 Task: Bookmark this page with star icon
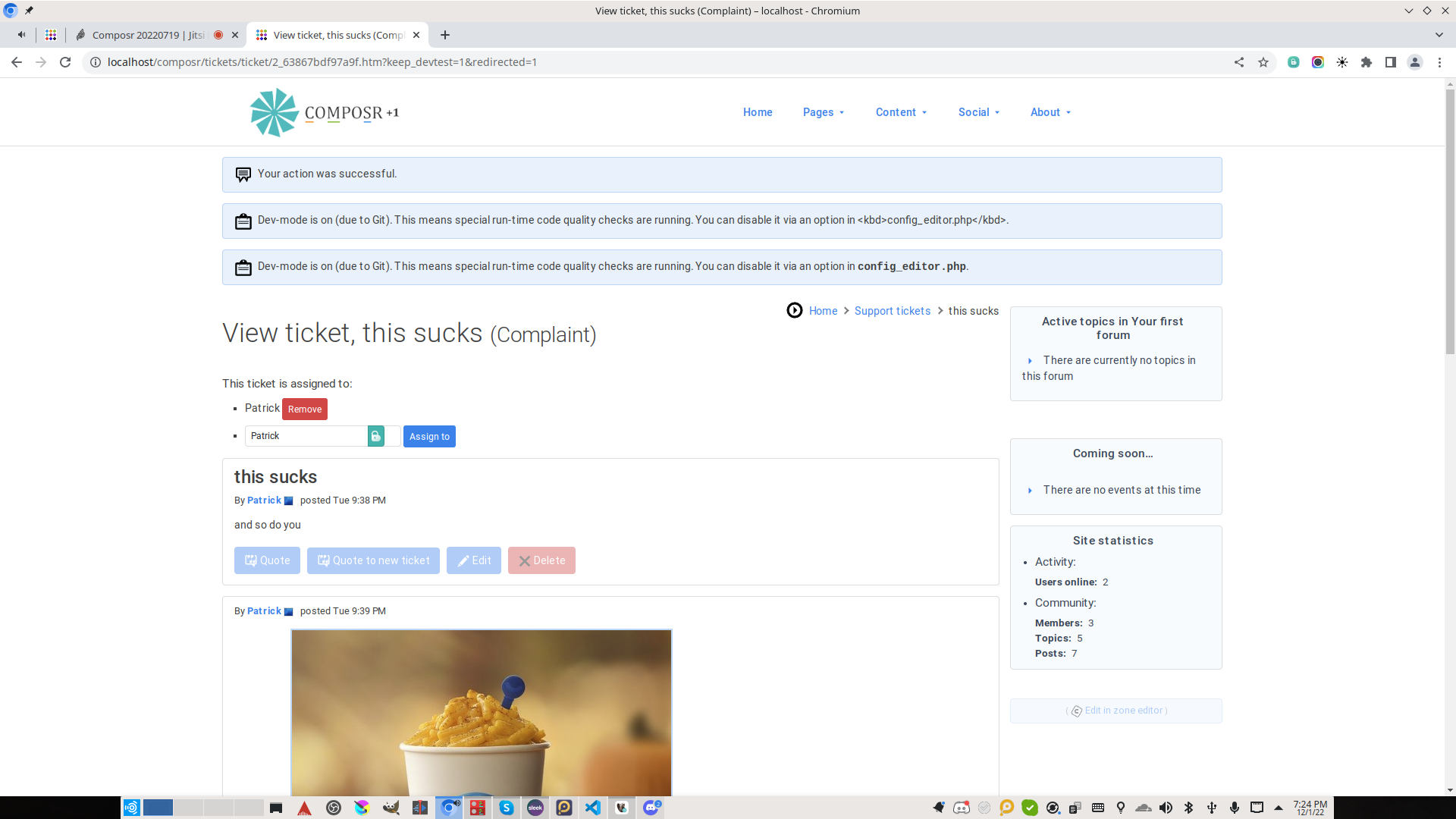pos(1263,62)
